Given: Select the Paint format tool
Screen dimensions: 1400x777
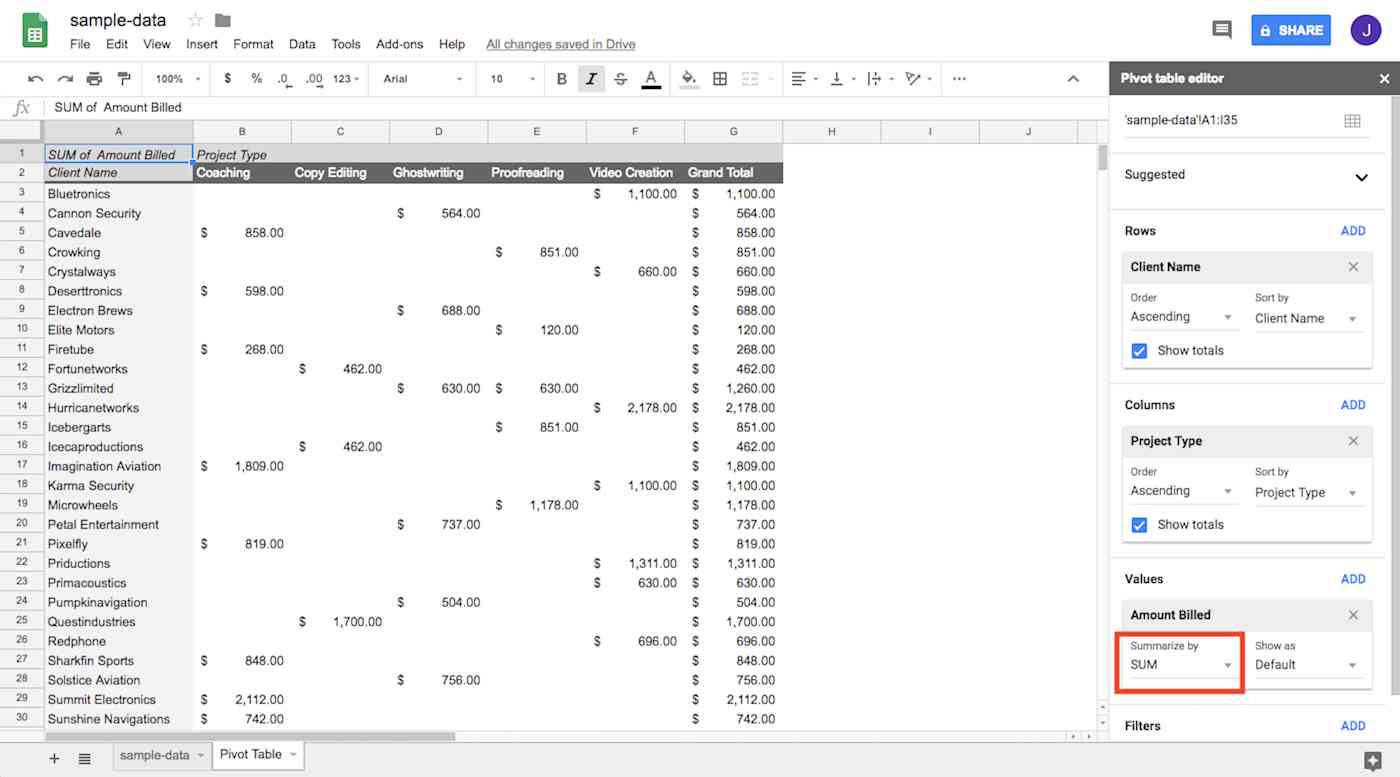Looking at the screenshot, I should [124, 78].
